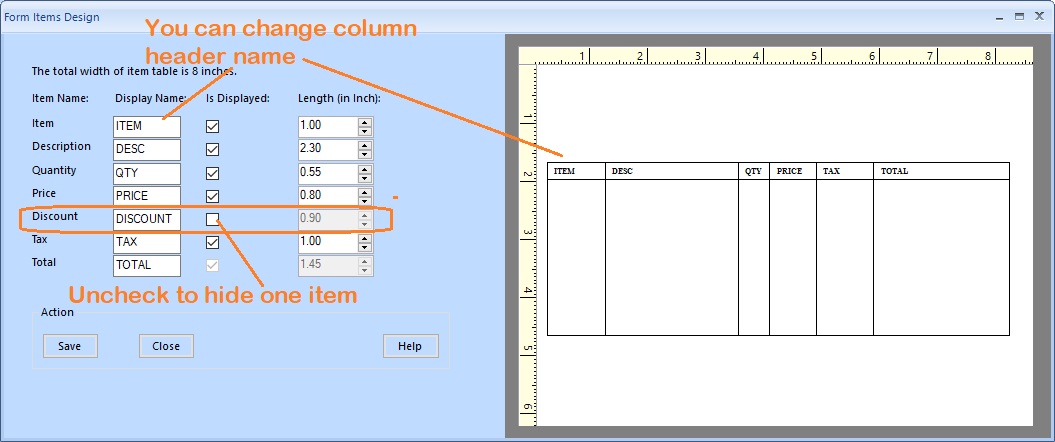Open Help for form items design
The width and height of the screenshot is (1055, 442).
(x=410, y=346)
